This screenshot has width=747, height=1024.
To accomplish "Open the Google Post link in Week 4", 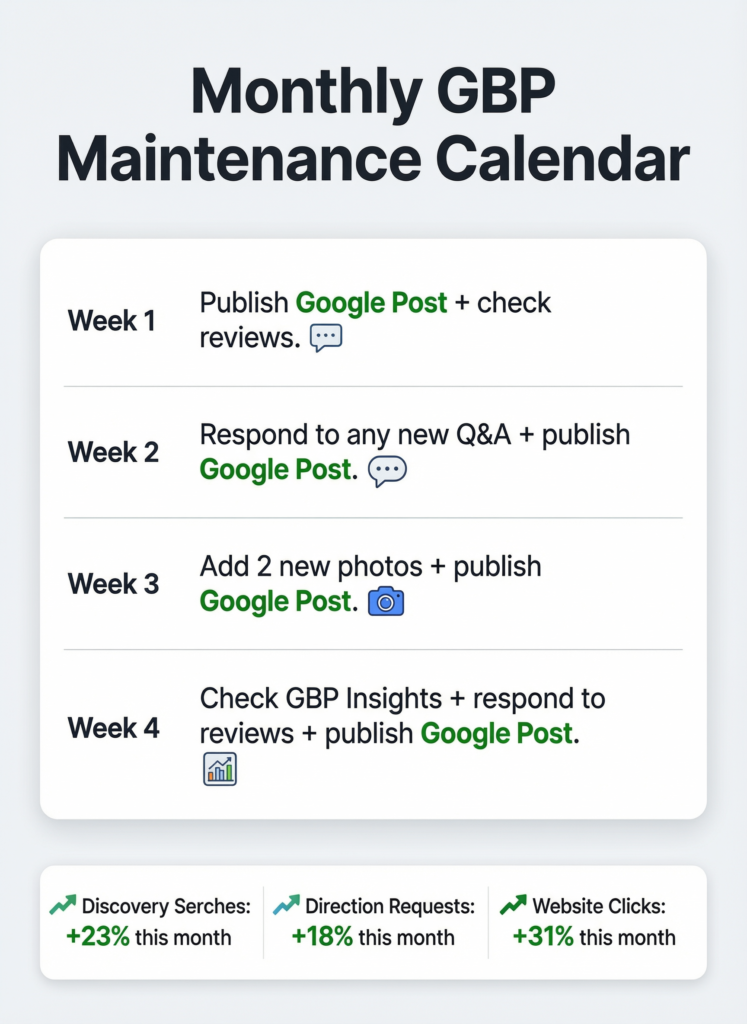I will pyautogui.click(x=496, y=733).
